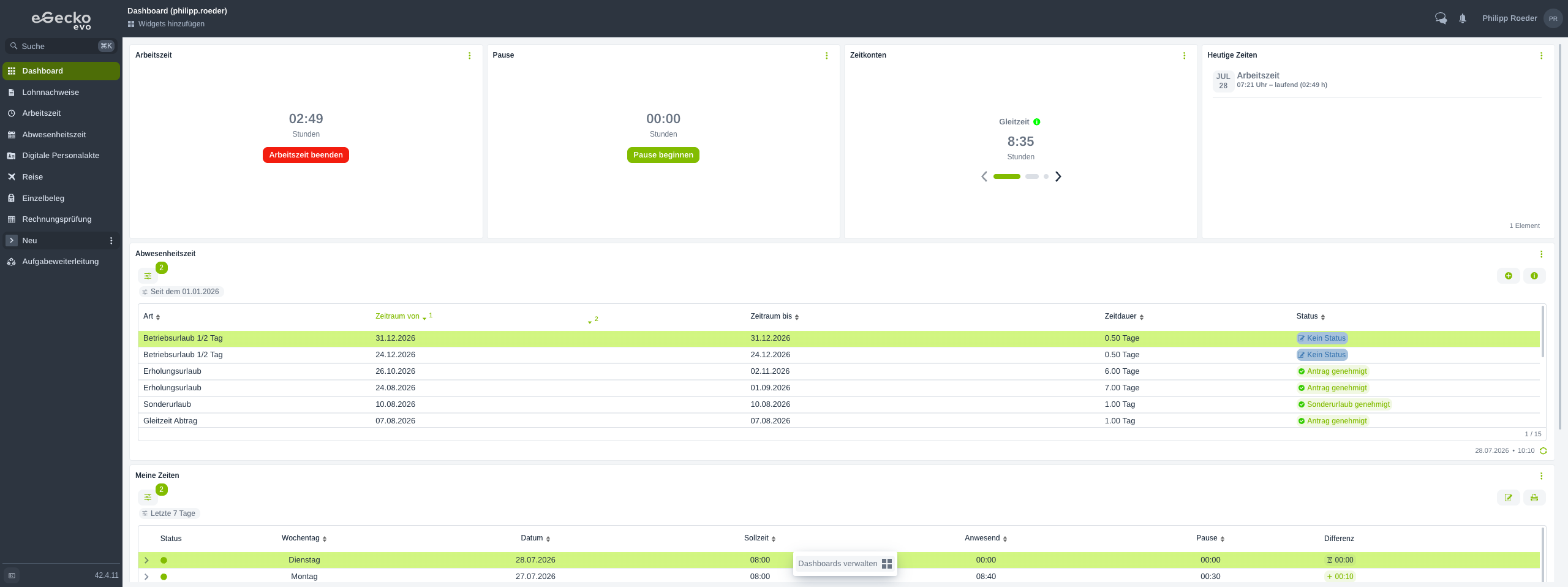Show Abwesenheitszeit info icon
The height and width of the screenshot is (587, 1568).
tap(1534, 276)
